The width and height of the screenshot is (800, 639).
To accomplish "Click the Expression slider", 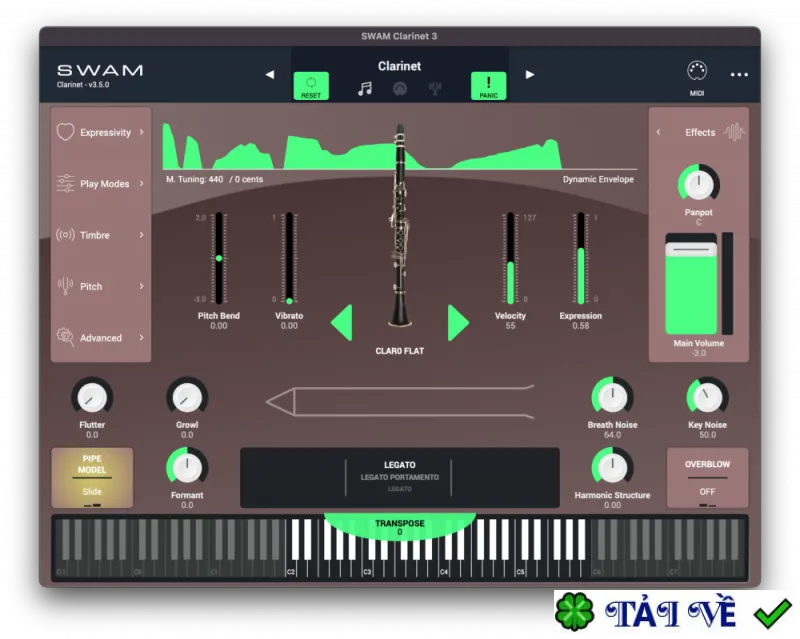I will click(x=581, y=258).
